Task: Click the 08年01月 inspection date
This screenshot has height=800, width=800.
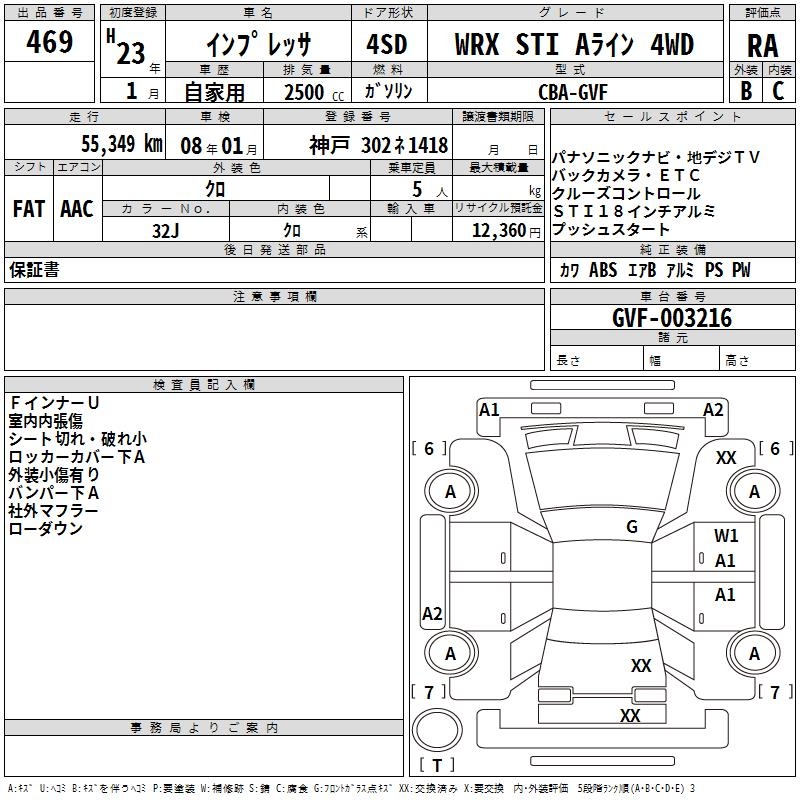Action: [219, 146]
